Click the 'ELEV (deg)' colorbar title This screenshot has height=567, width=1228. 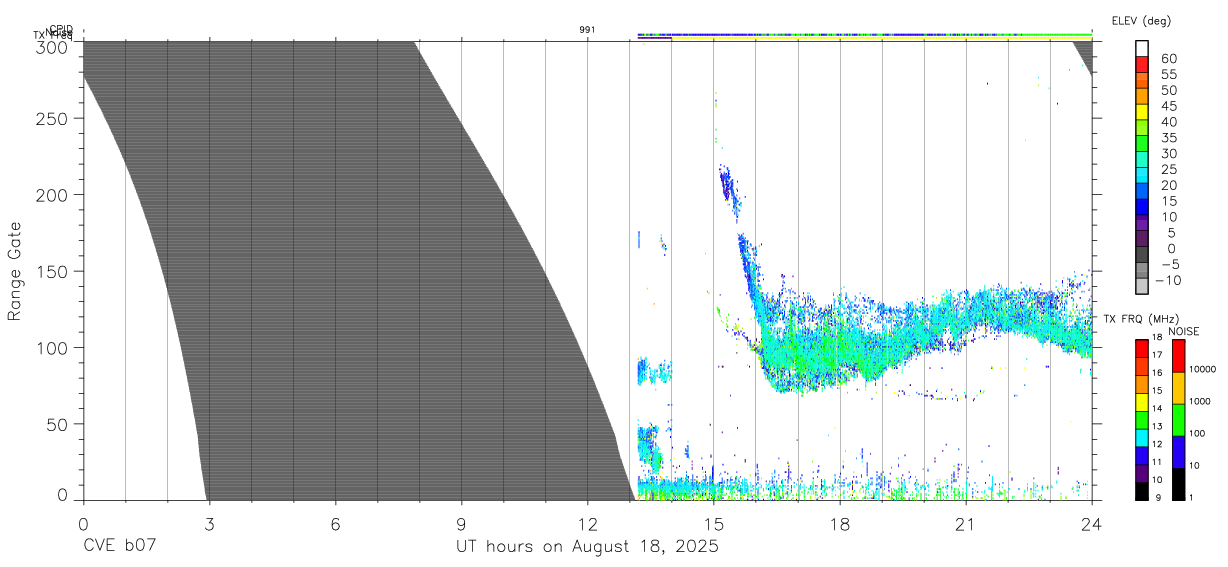[1141, 20]
